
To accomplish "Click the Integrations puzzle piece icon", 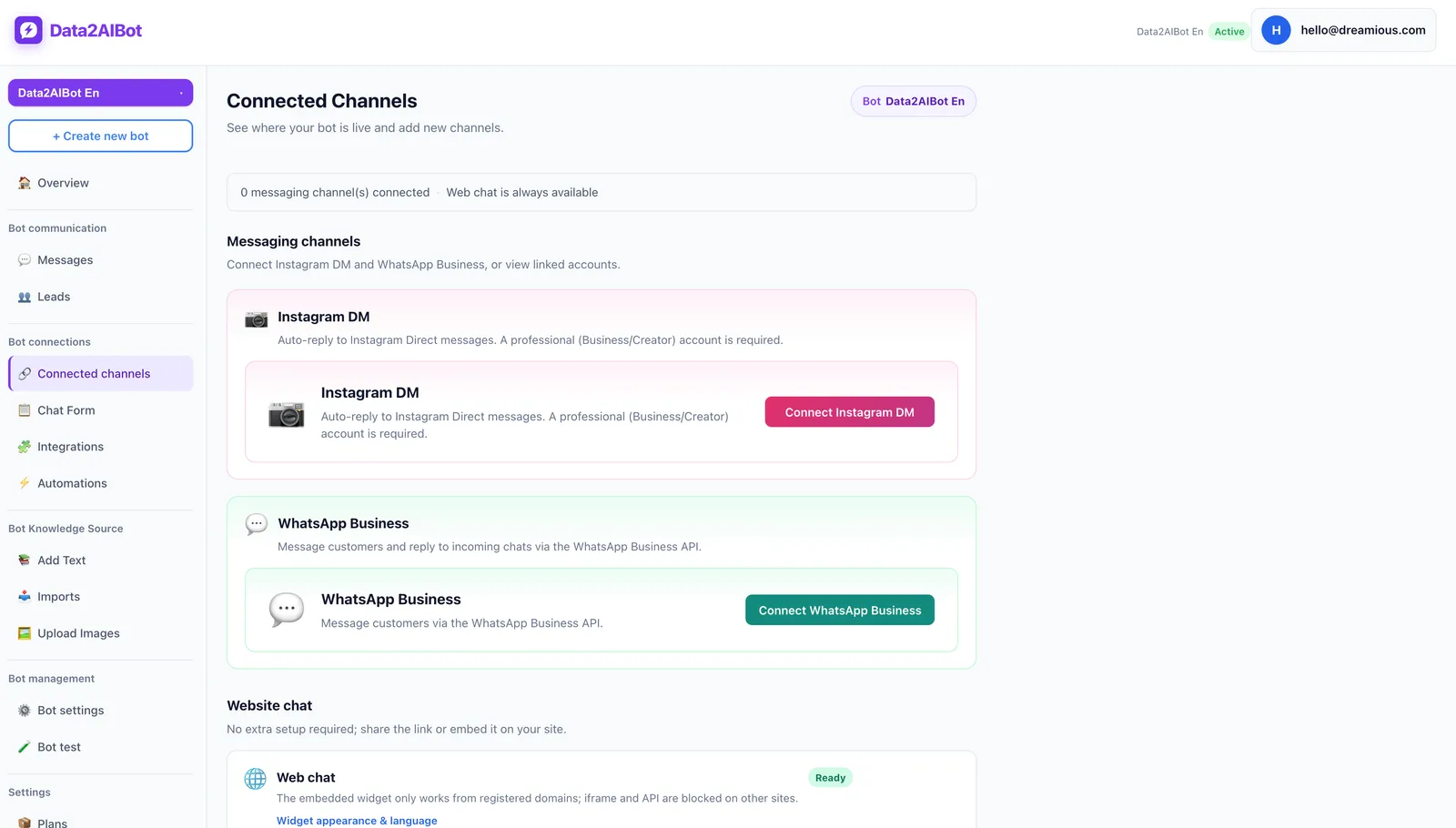I will click(25, 447).
